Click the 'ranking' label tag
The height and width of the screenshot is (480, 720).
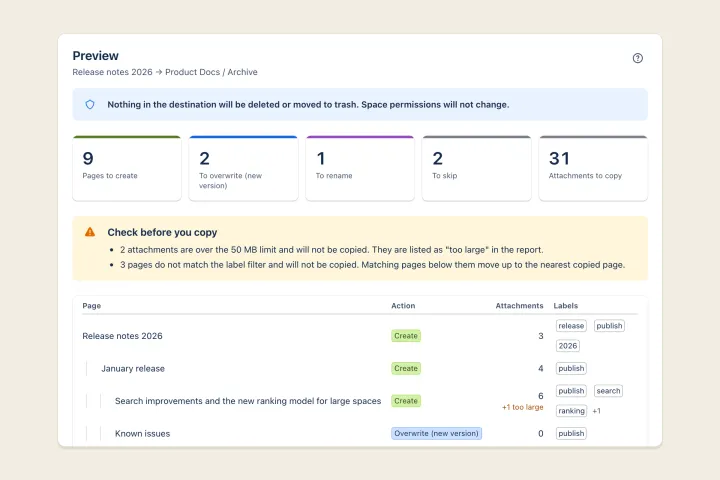pyautogui.click(x=571, y=411)
